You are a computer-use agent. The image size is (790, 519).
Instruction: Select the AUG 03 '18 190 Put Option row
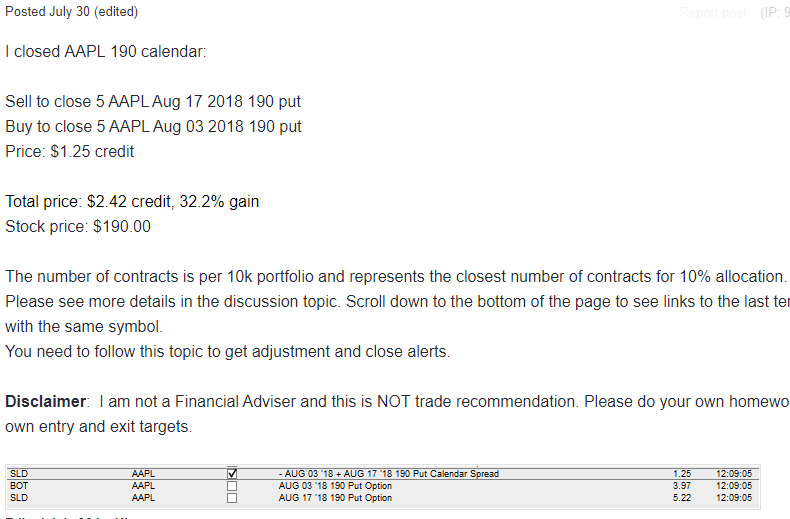pyautogui.click(x=383, y=486)
